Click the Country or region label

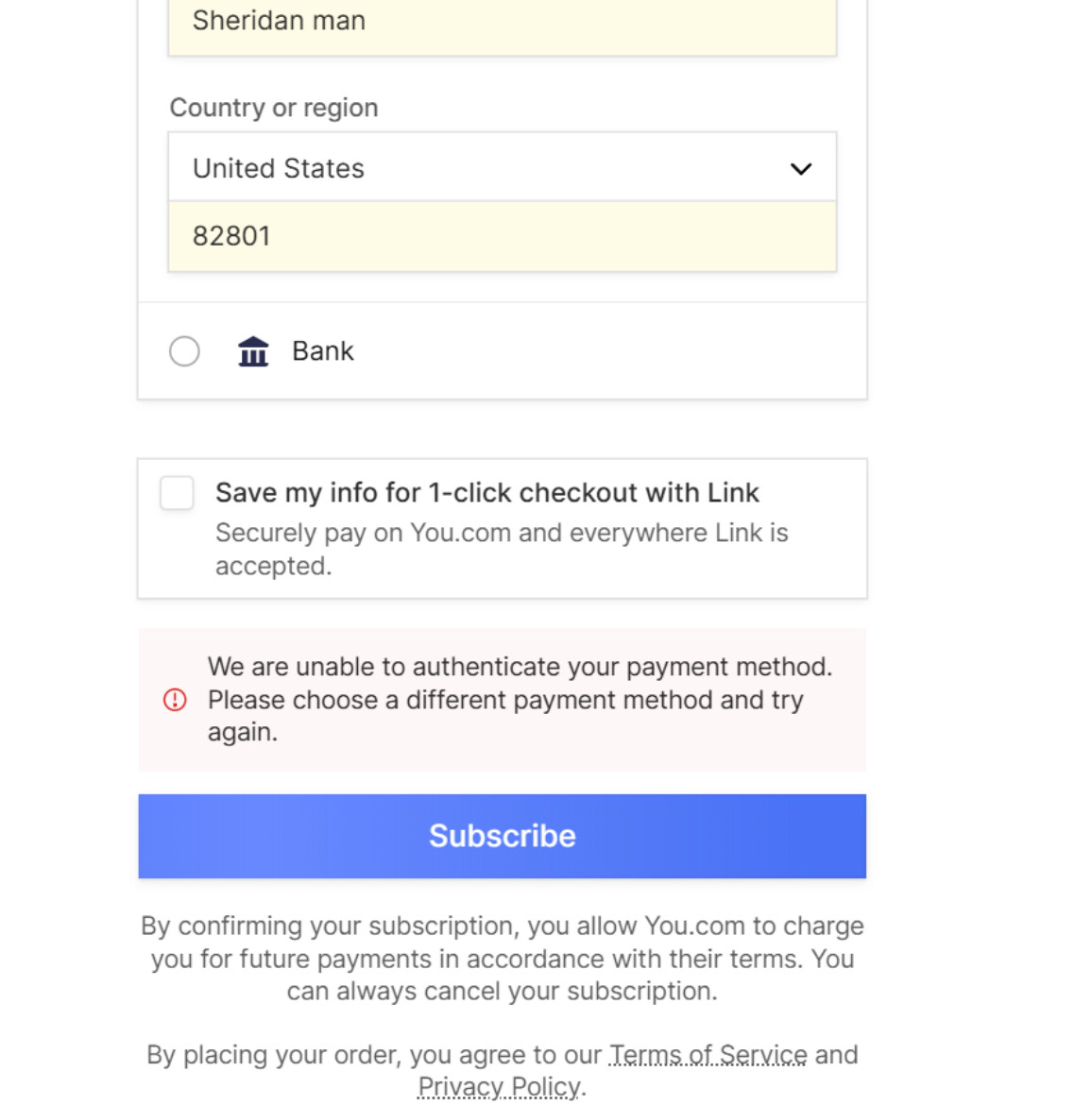(274, 108)
